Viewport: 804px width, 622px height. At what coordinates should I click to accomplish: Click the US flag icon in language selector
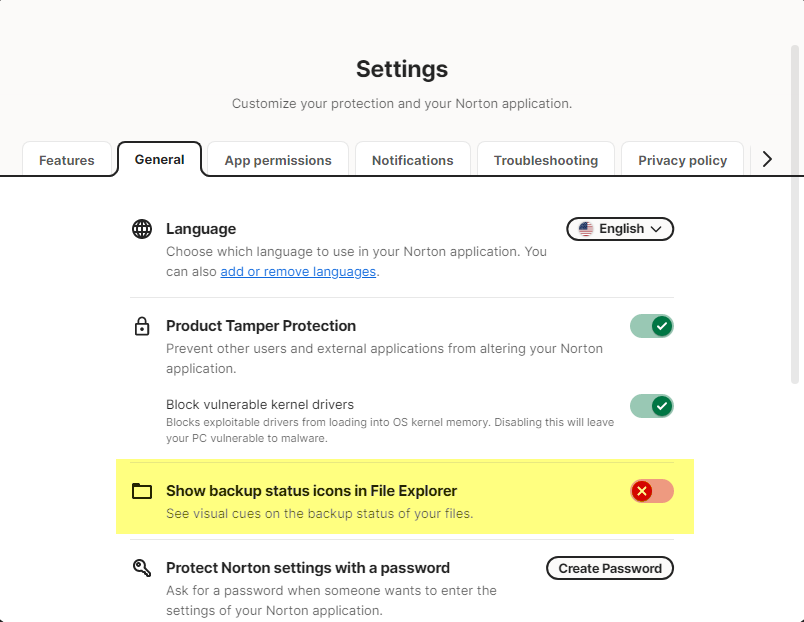click(x=586, y=229)
